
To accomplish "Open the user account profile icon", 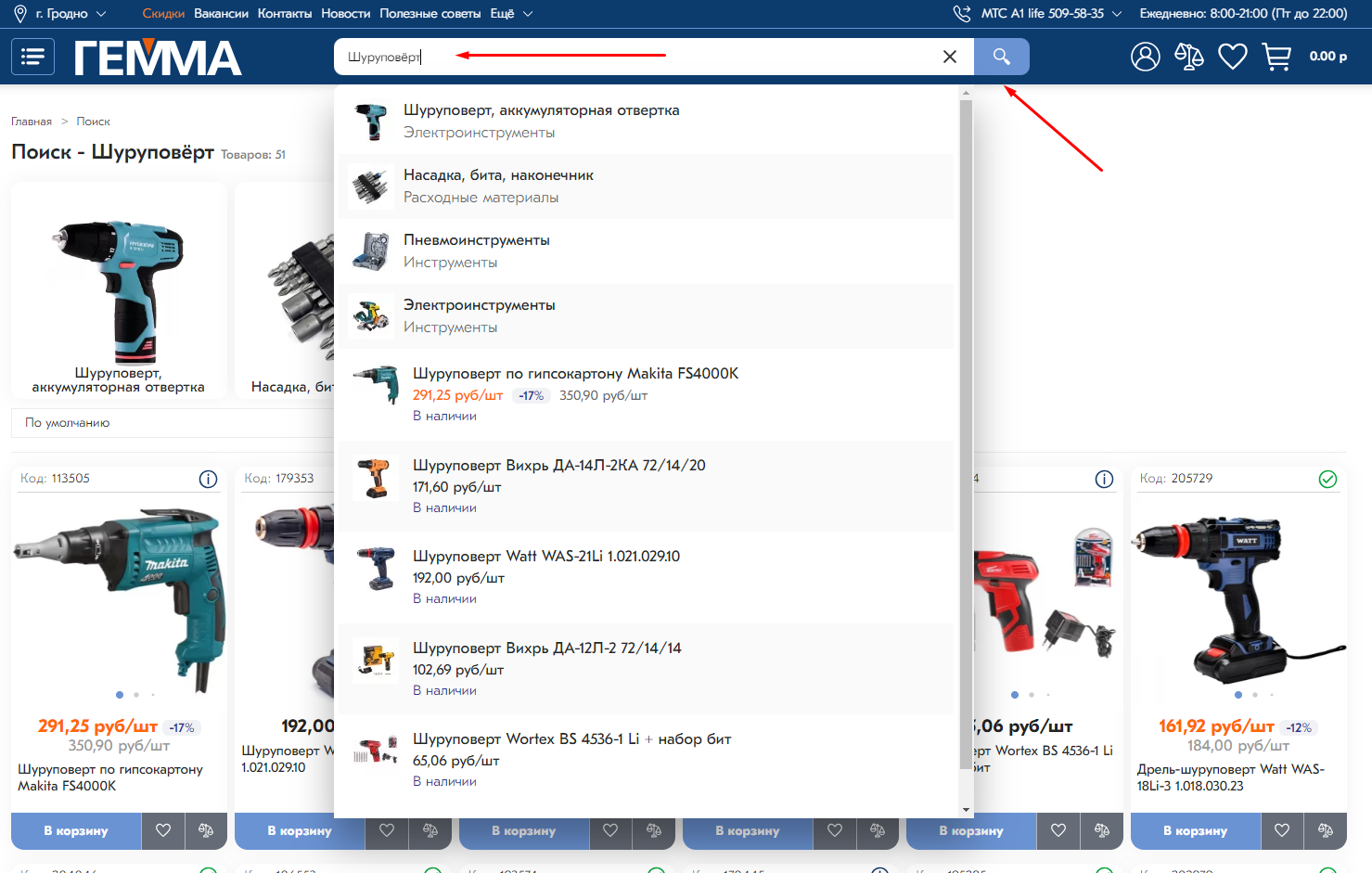I will 1145,57.
